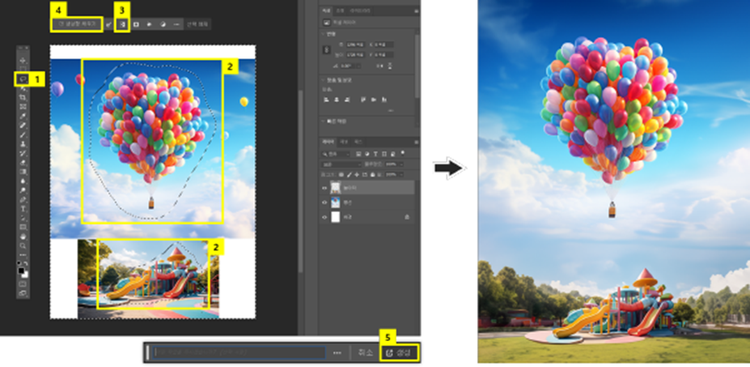The image size is (750, 367).
Task: Click Align Top Edges icon
Action: pos(363,100)
